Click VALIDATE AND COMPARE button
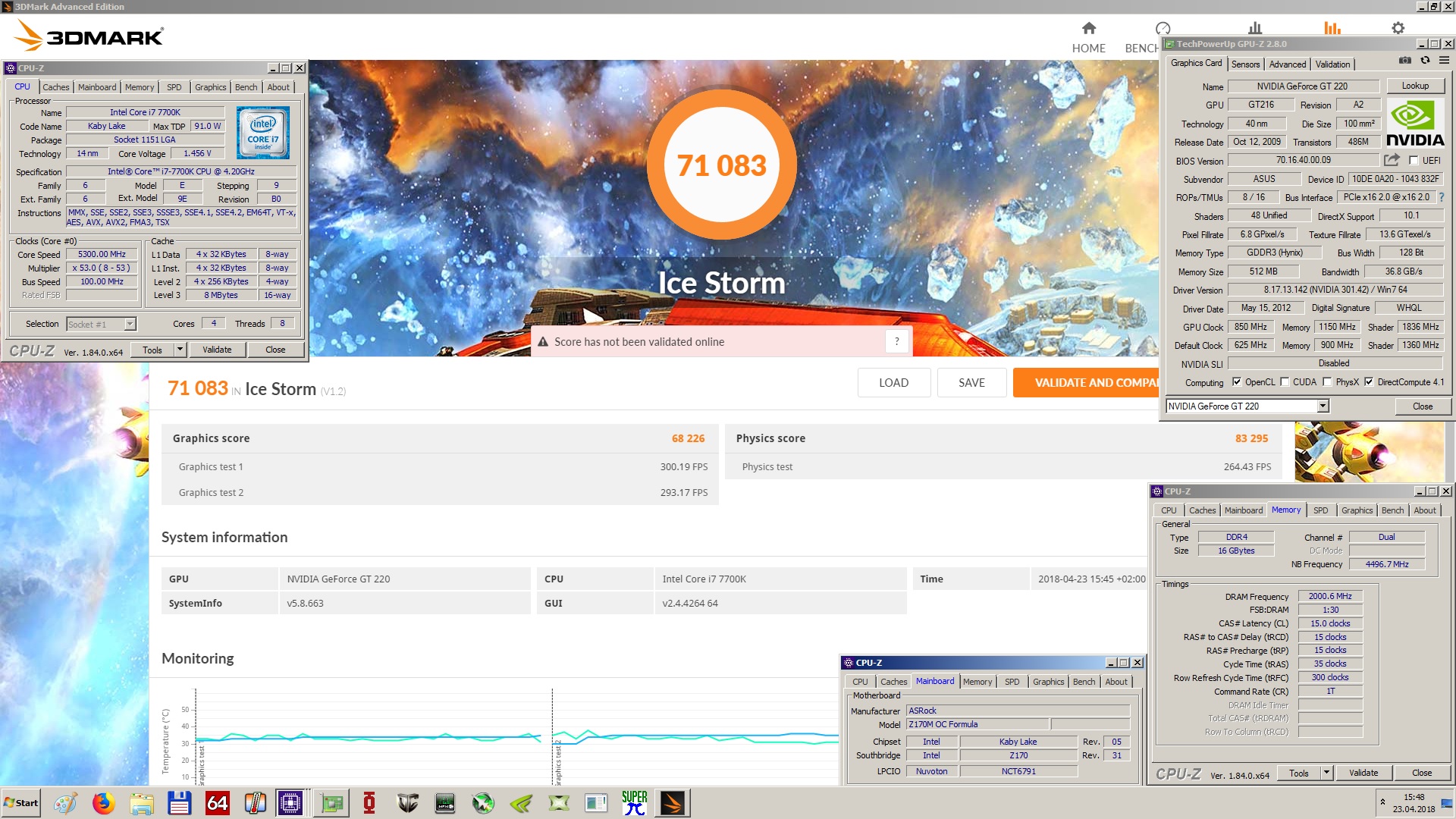 (1086, 383)
